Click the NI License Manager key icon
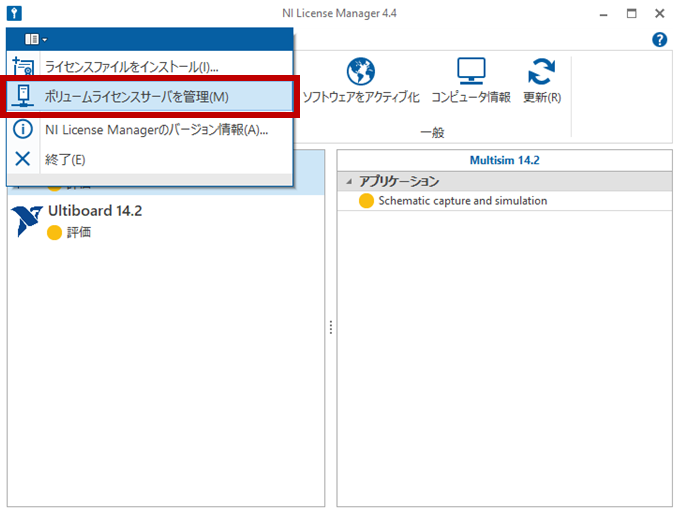Viewport: 678px width, 509px height. click(x=14, y=13)
